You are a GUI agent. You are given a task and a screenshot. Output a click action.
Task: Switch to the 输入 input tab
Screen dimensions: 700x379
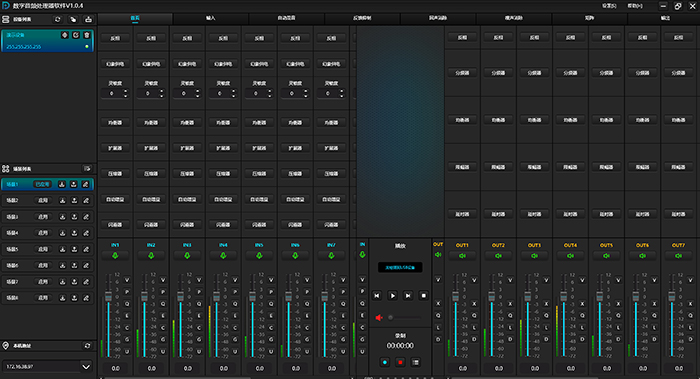point(211,18)
